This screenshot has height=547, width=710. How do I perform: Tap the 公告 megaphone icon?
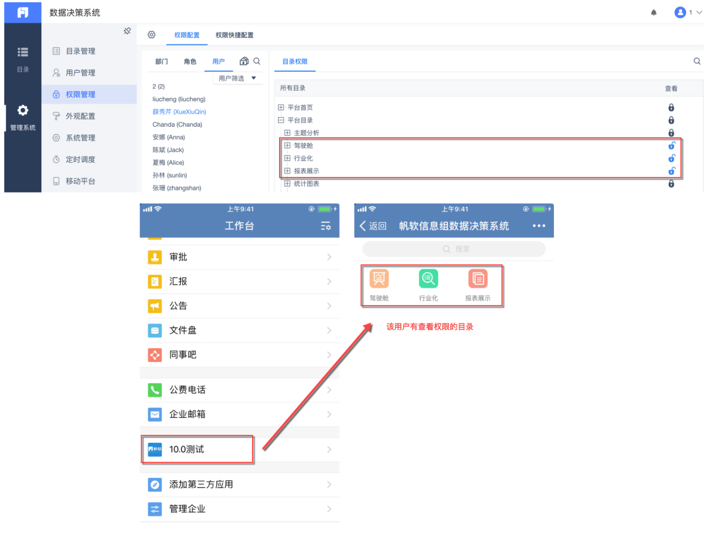click(x=155, y=306)
